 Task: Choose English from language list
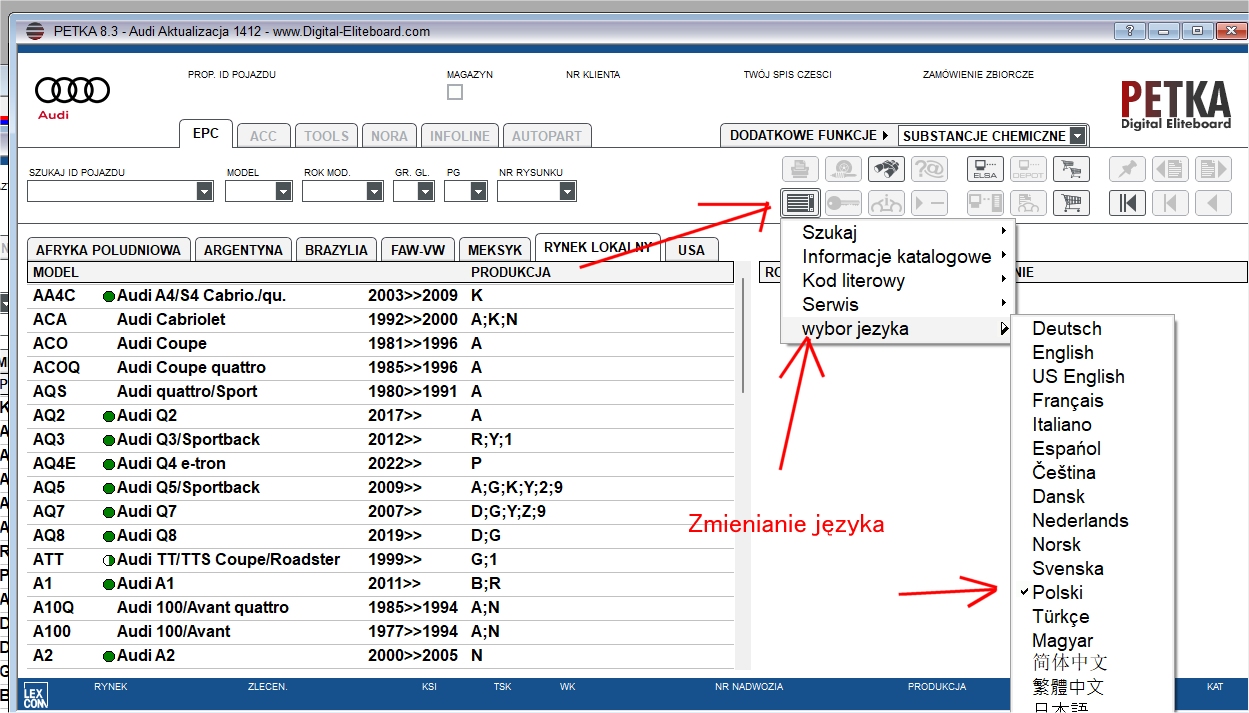1062,353
